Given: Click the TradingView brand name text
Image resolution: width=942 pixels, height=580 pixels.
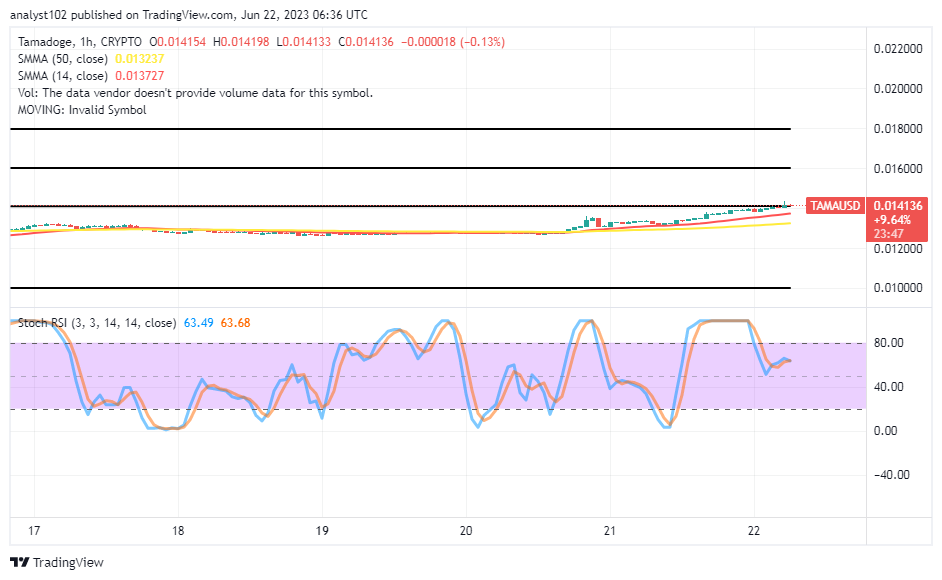Looking at the screenshot, I should click(68, 562).
